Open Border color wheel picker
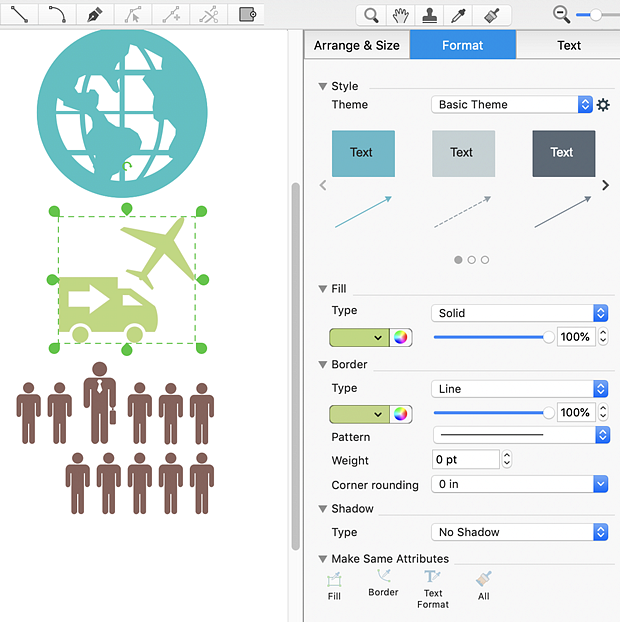Screen dimensions: 620x622 (401, 414)
